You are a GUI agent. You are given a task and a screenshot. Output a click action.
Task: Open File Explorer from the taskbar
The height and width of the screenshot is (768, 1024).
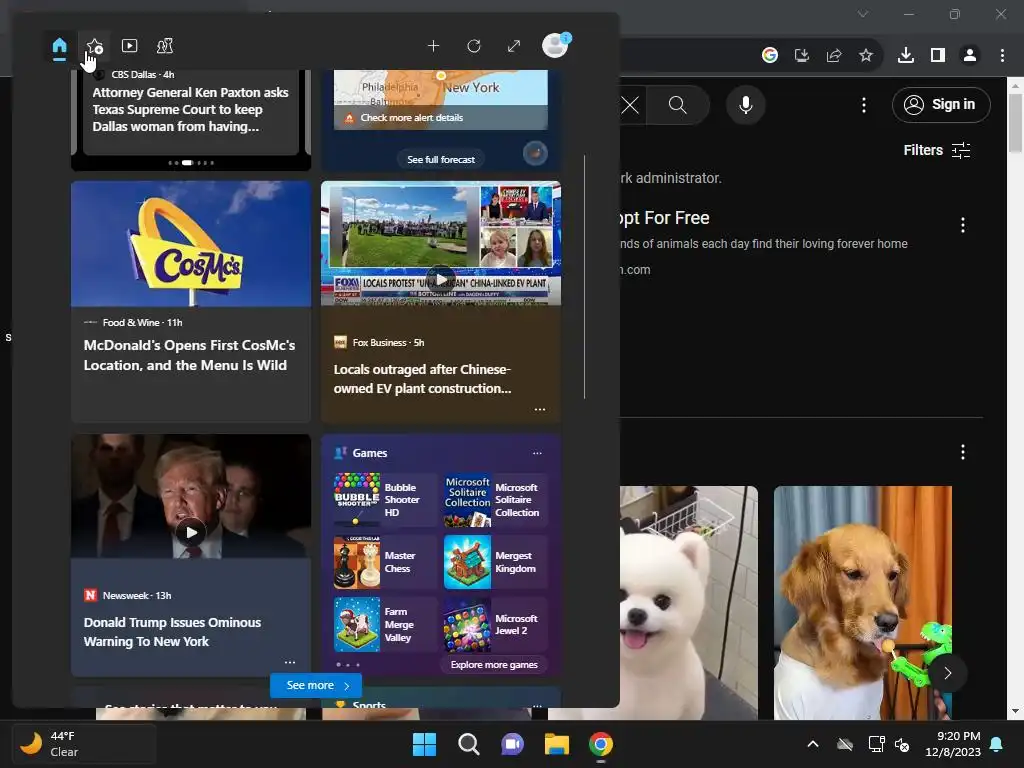(557, 744)
